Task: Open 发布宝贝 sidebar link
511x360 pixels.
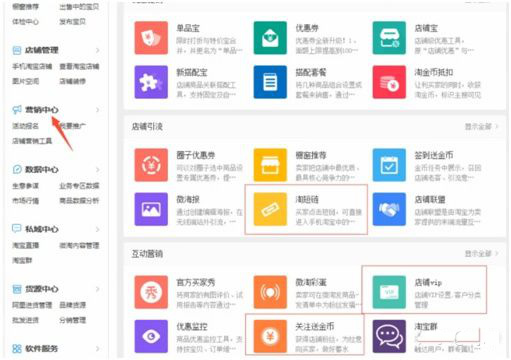Action: [x=72, y=22]
